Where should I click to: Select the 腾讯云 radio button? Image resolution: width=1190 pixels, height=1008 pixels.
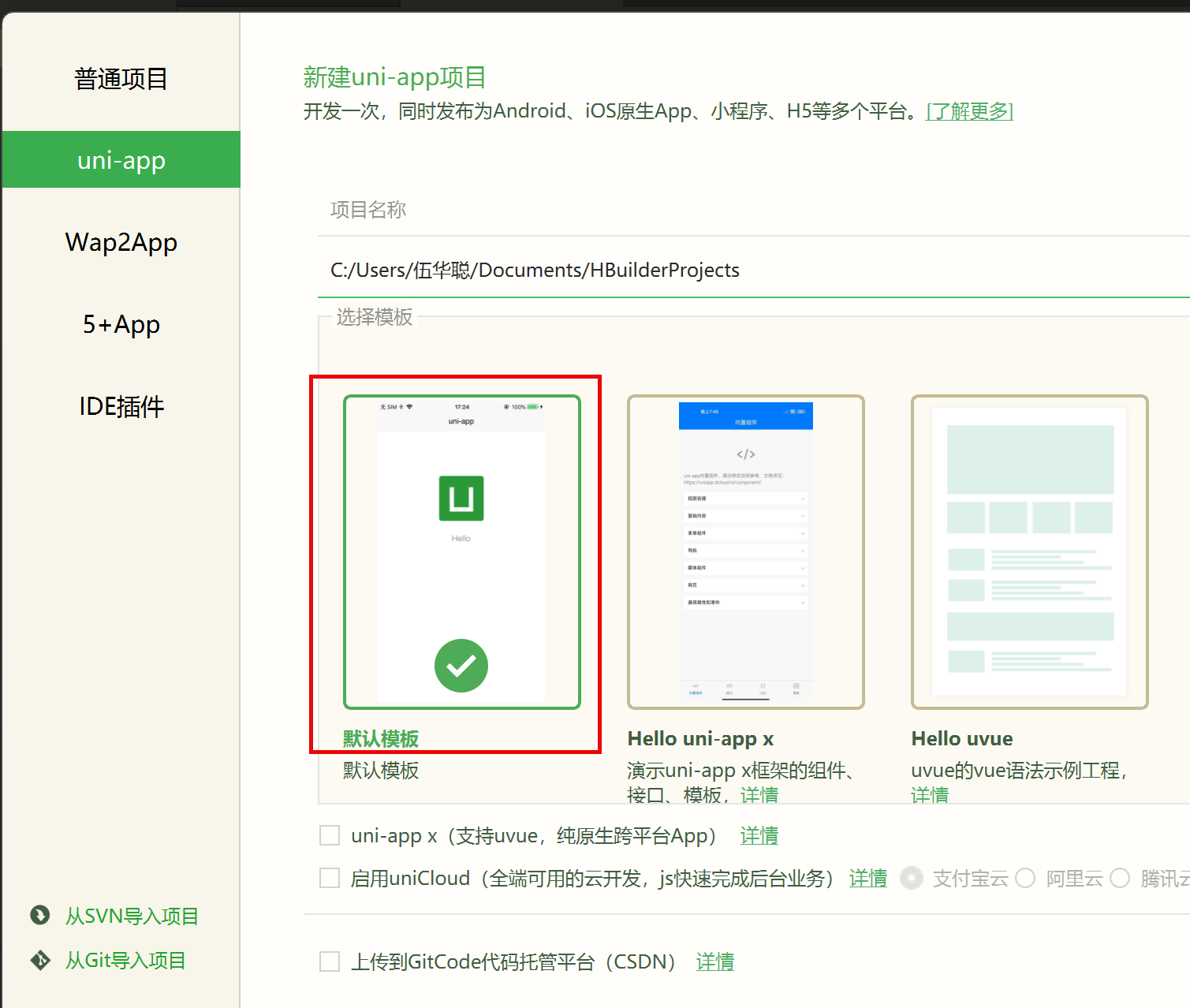[x=1120, y=878]
